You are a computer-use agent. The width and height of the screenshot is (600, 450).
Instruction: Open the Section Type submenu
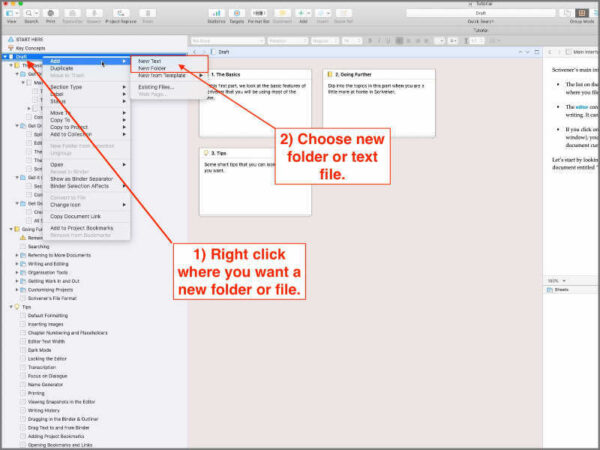click(87, 87)
